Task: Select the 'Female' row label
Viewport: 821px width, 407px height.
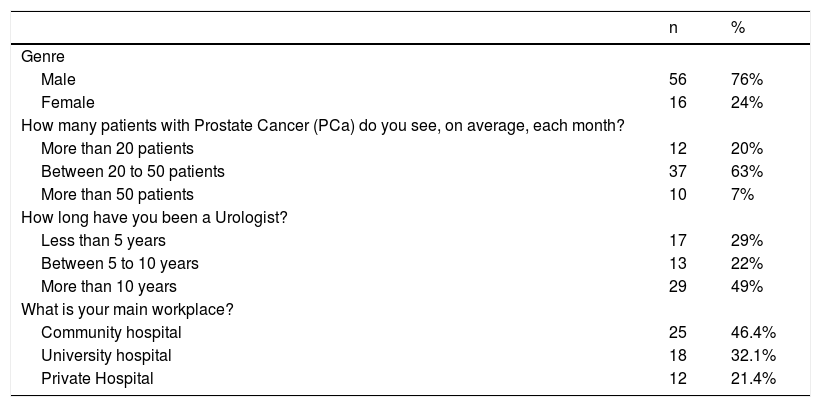Action: [66, 102]
